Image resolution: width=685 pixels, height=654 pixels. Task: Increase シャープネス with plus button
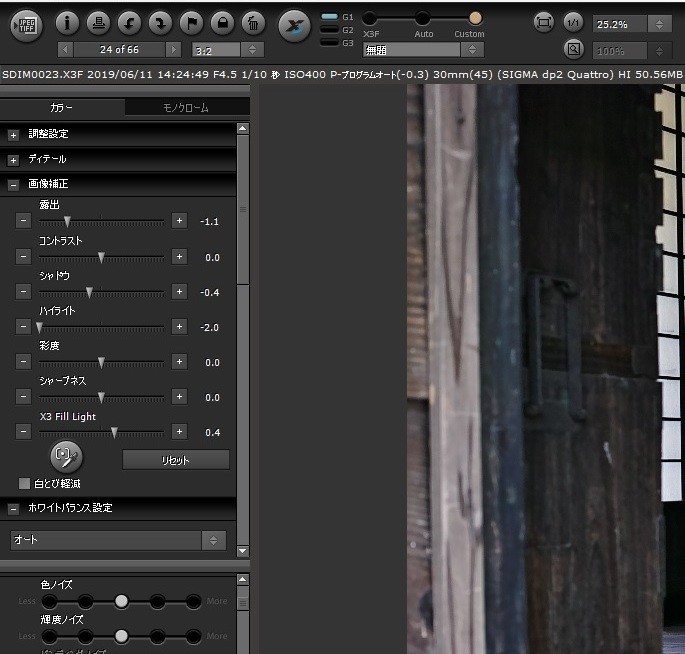click(x=179, y=396)
